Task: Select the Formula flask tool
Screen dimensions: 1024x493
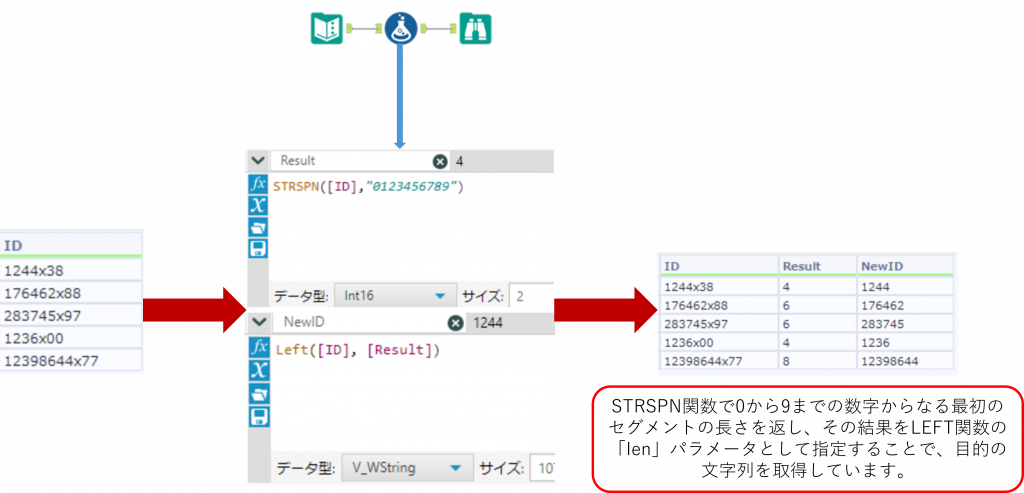Action: tap(401, 29)
